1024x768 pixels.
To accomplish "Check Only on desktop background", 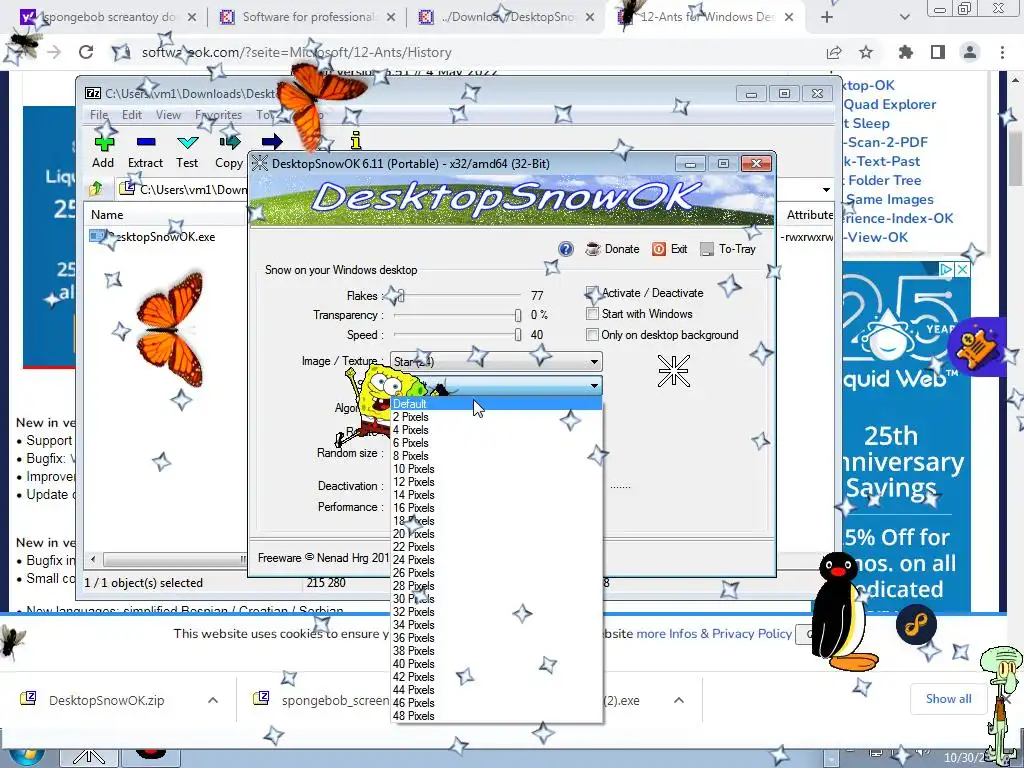I will pyautogui.click(x=592, y=334).
